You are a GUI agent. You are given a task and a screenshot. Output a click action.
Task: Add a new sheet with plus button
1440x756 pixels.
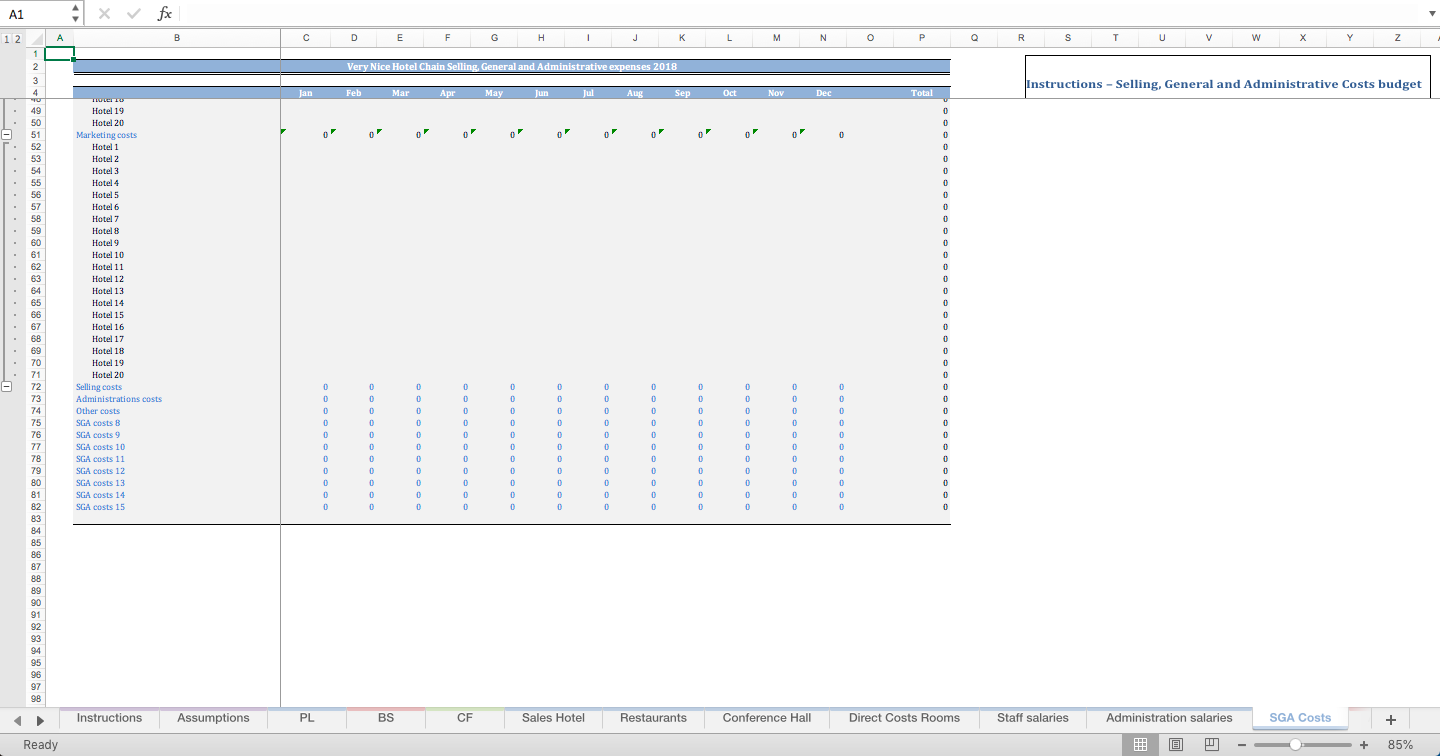click(x=1390, y=719)
